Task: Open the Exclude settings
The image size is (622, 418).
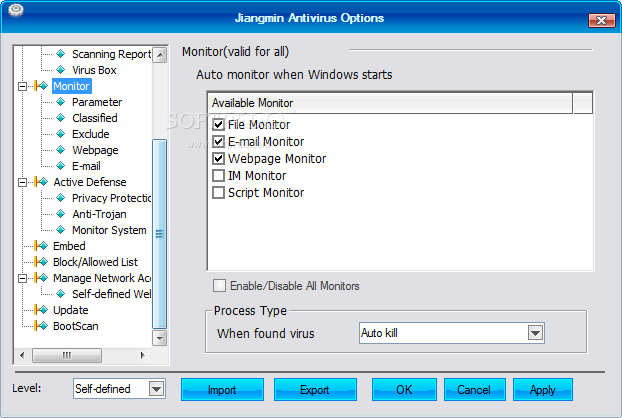Action: [91, 134]
